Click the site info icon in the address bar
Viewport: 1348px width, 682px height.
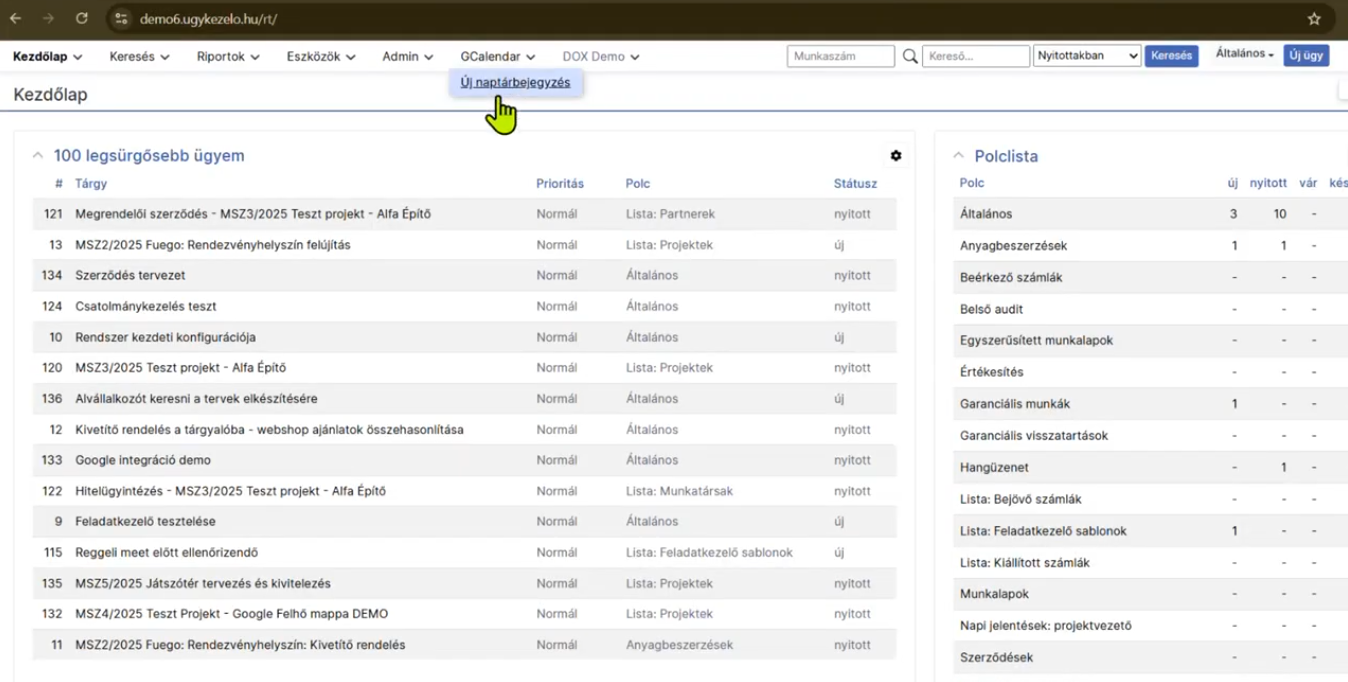(x=121, y=19)
